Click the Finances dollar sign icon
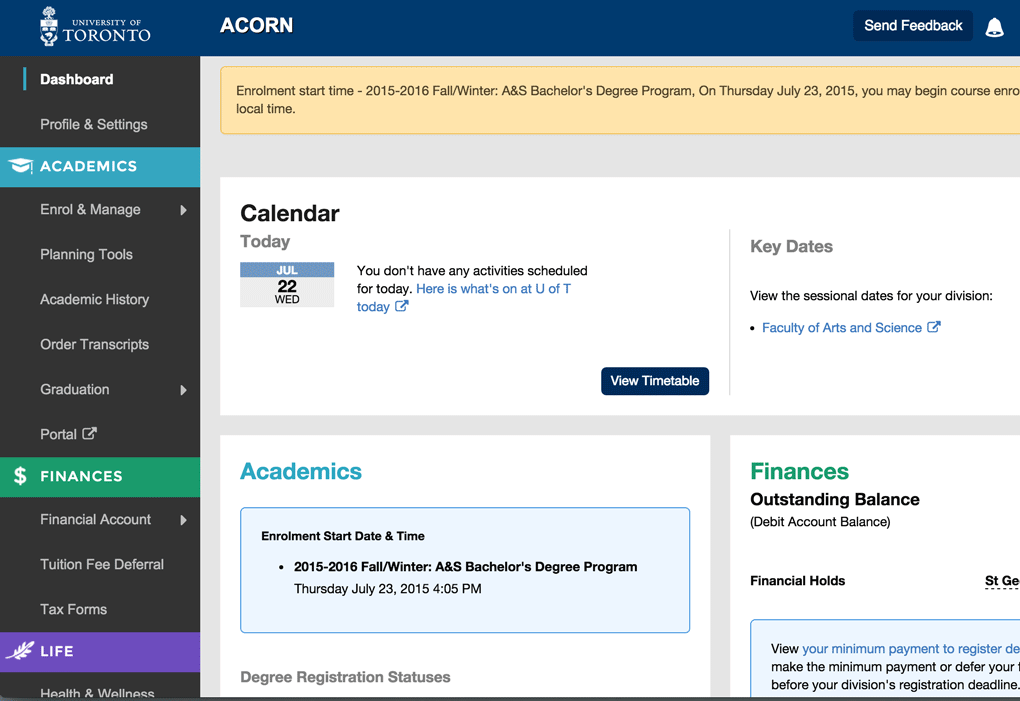Image resolution: width=1020 pixels, height=701 pixels. pyautogui.click(x=20, y=476)
